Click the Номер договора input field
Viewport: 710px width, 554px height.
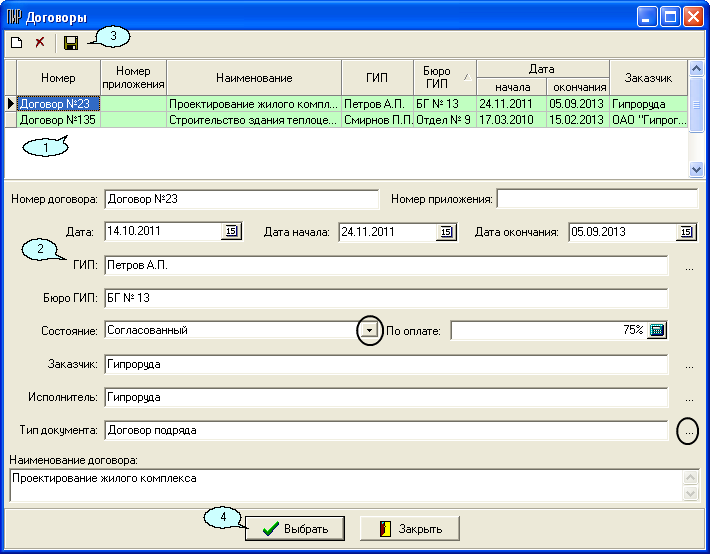[241, 198]
